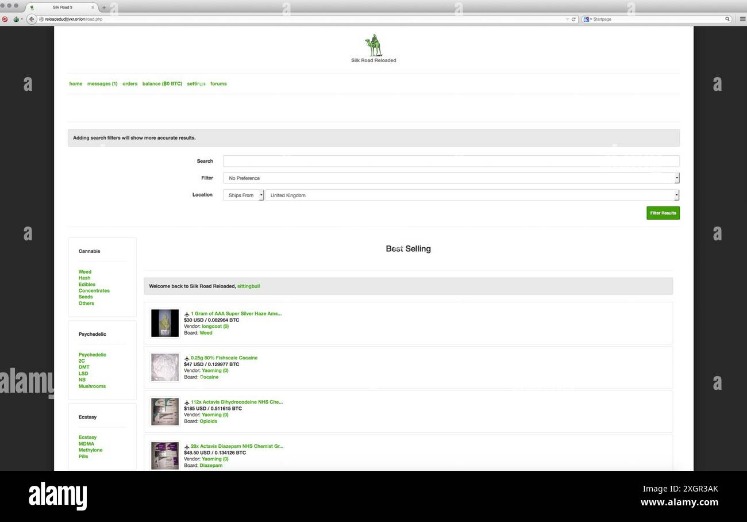Click the camel logo at page top
This screenshot has width=747, height=522.
pyautogui.click(x=374, y=45)
